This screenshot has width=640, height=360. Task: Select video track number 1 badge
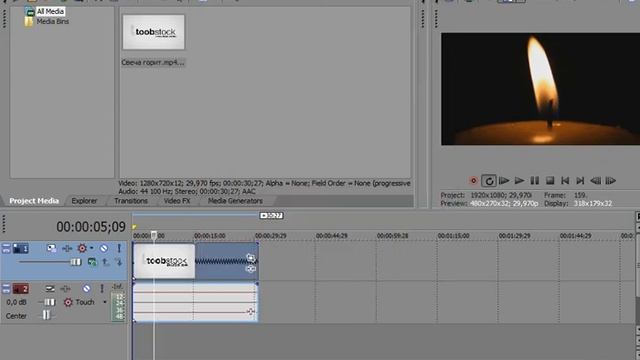[21, 248]
